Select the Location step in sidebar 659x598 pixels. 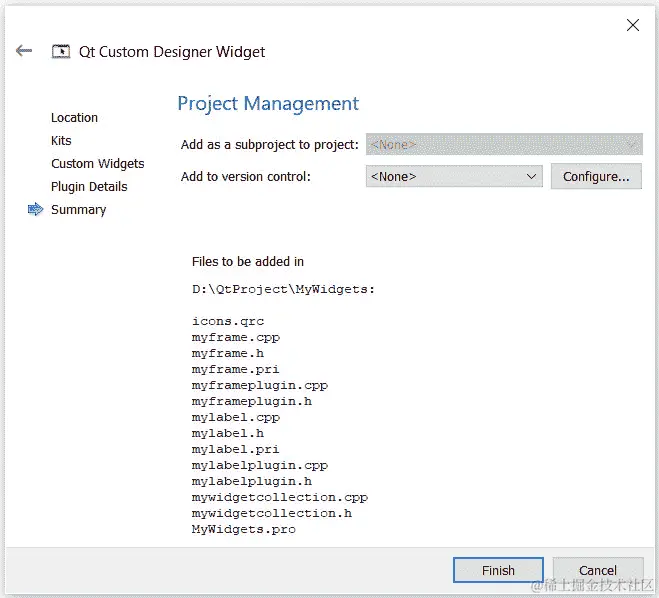coord(74,118)
